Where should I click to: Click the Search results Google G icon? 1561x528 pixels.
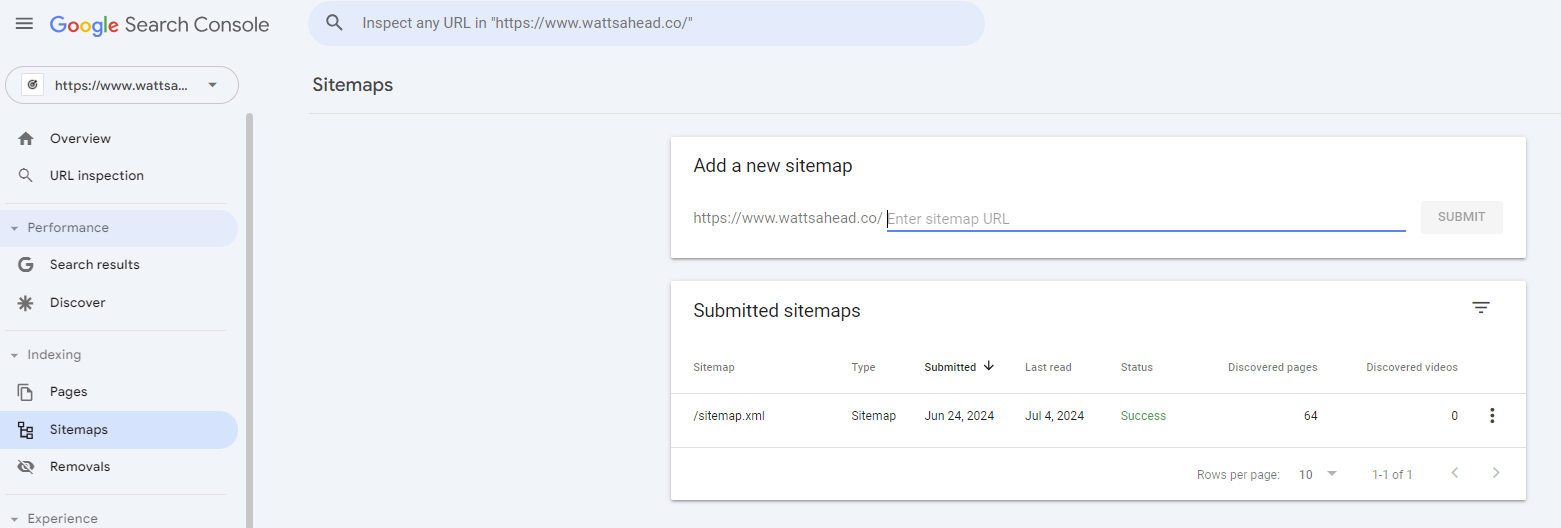tap(26, 265)
